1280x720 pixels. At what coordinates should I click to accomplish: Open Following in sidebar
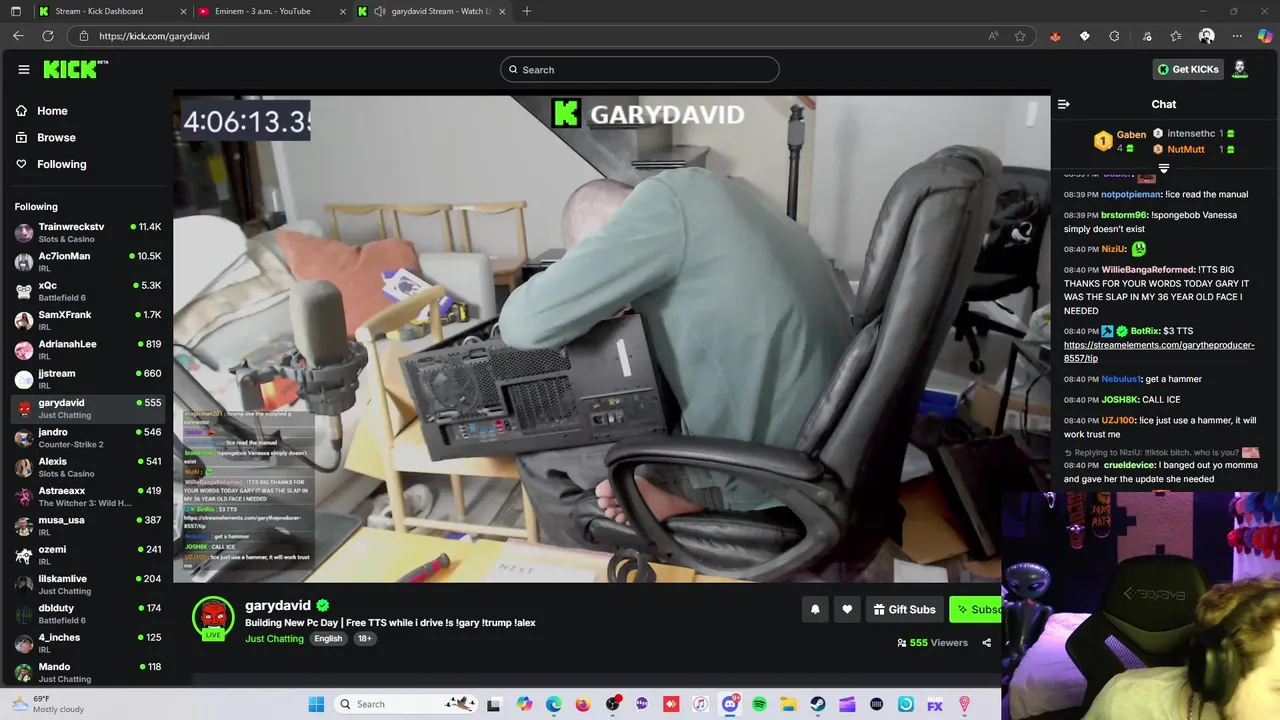61,164
